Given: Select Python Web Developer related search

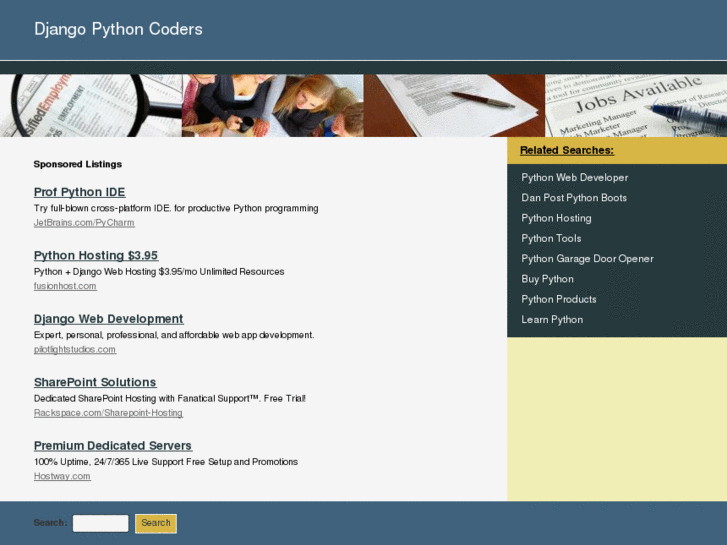Looking at the screenshot, I should [x=574, y=178].
